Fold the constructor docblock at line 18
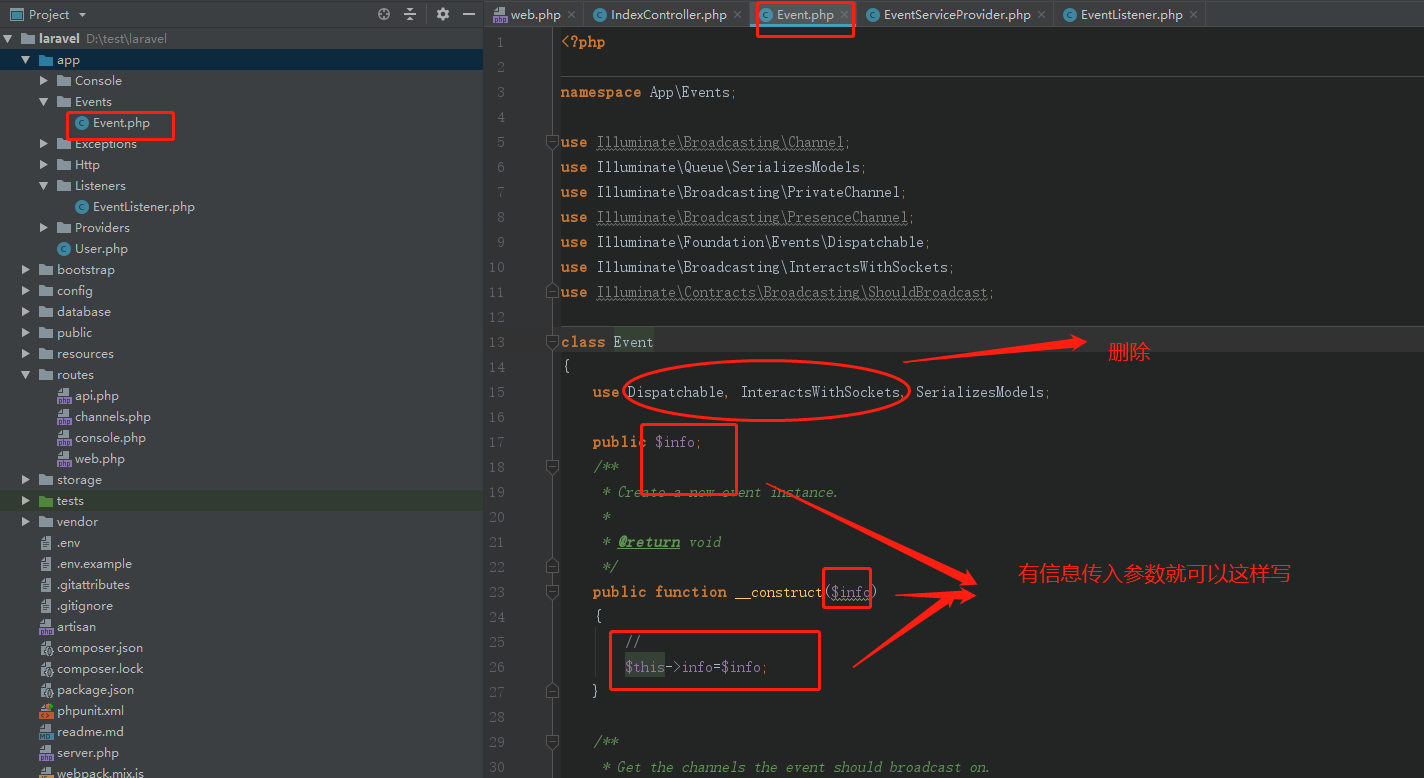 [552, 467]
